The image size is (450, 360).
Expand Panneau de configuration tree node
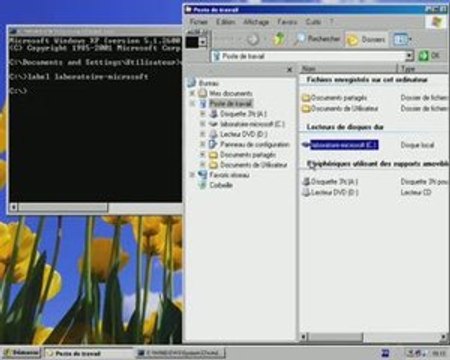coord(202,145)
